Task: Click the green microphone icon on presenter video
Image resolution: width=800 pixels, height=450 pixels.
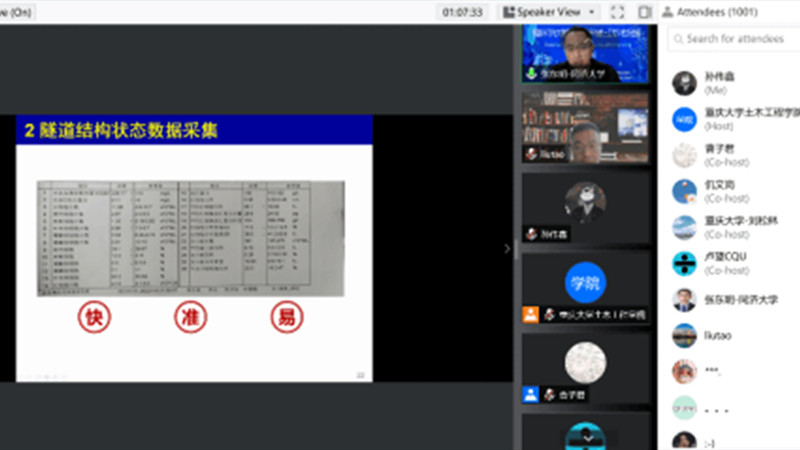Action: tap(531, 73)
